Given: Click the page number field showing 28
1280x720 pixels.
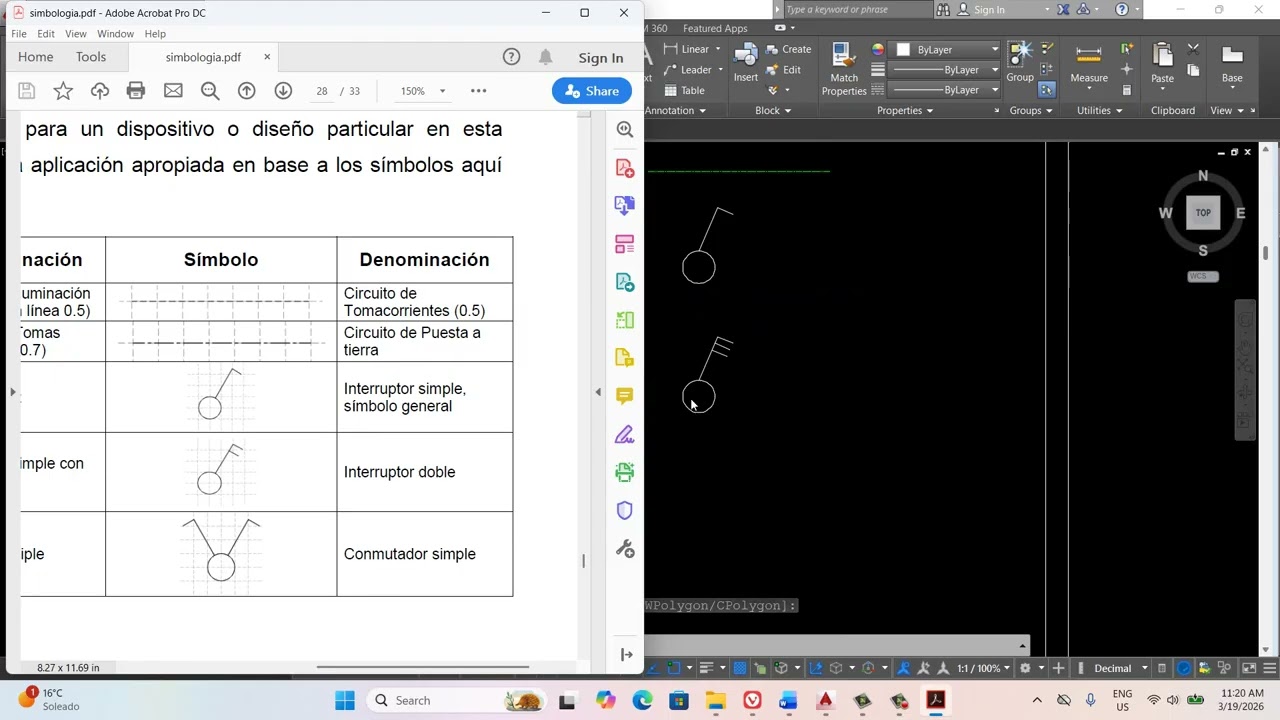Looking at the screenshot, I should (322, 91).
